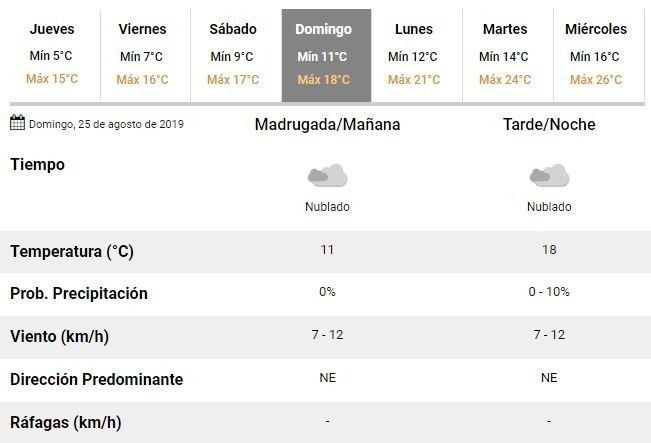Image resolution: width=651 pixels, height=443 pixels.
Task: Select the Jueves forecast tab
Action: point(52,55)
